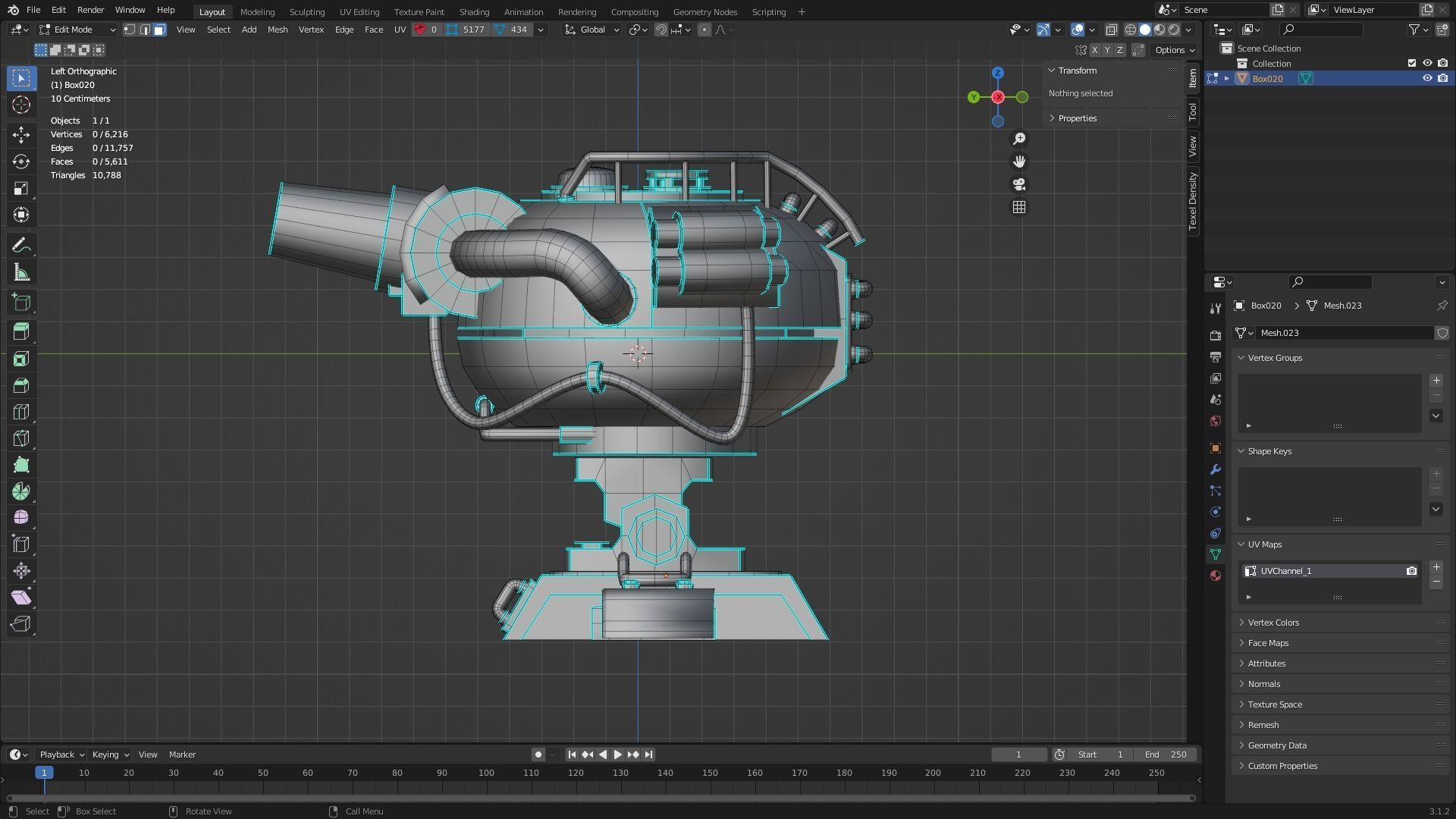1456x819 pixels.
Task: Add a new vertex group
Action: (x=1436, y=381)
